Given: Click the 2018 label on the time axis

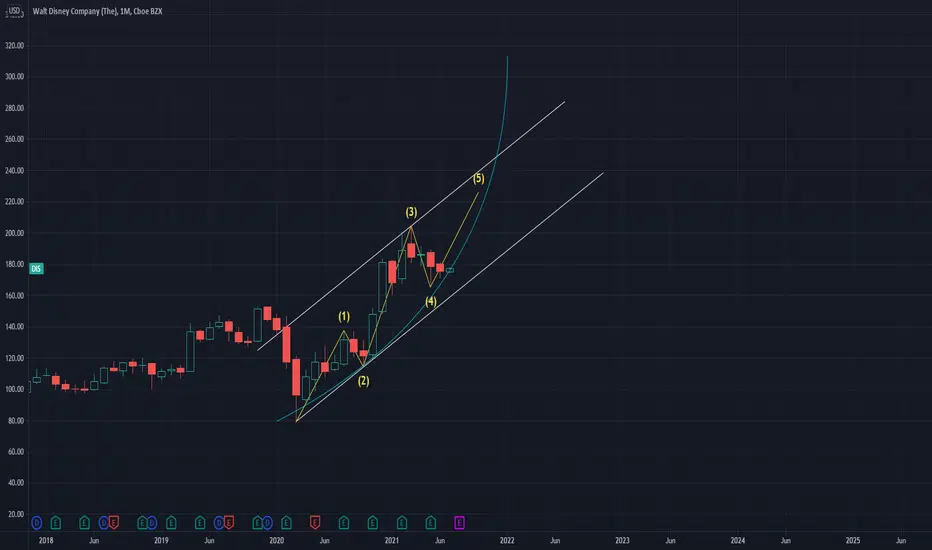Looking at the screenshot, I should (x=46, y=540).
